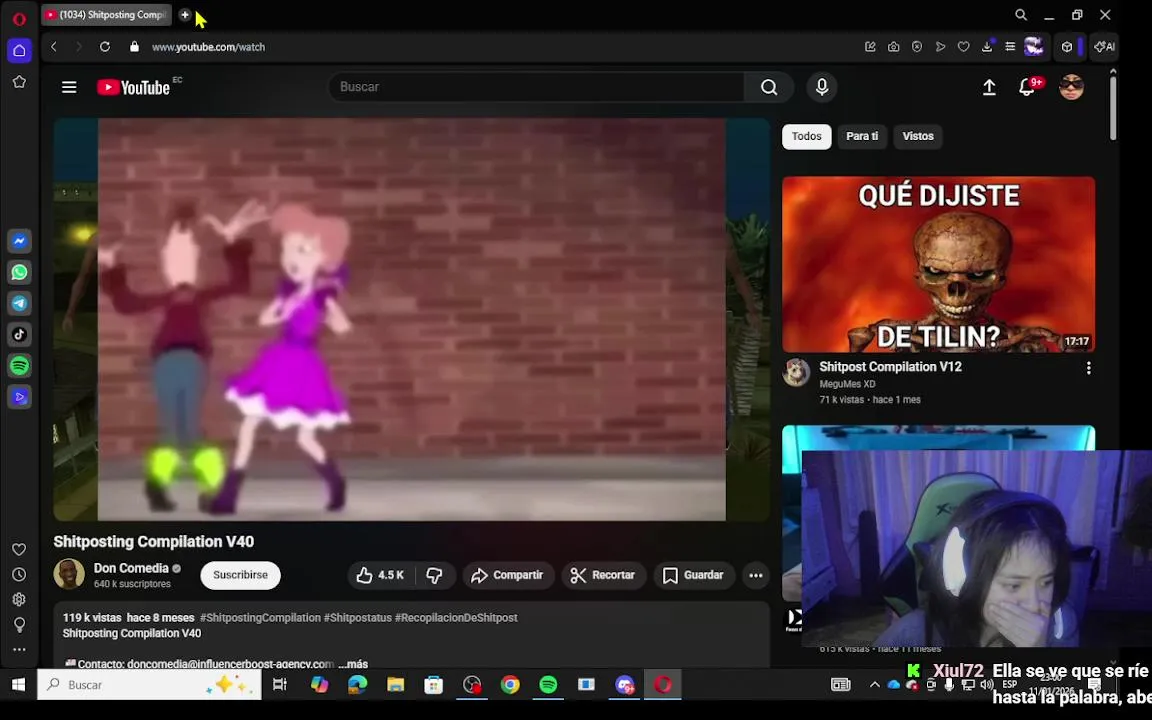Viewport: 1152px width, 720px height.
Task: Open the Opera home sidebar icon
Action: (19, 51)
